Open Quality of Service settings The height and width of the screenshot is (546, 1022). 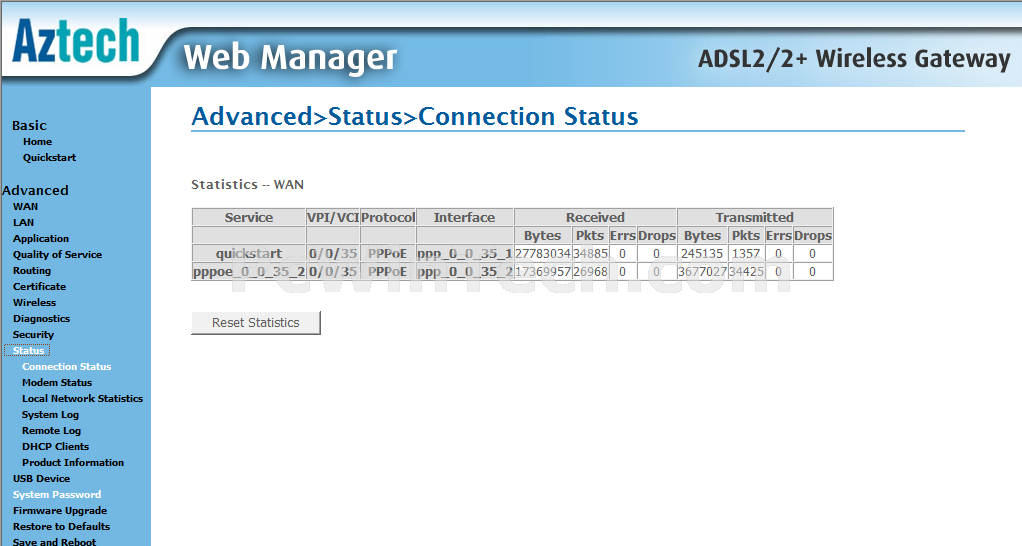[57, 255]
